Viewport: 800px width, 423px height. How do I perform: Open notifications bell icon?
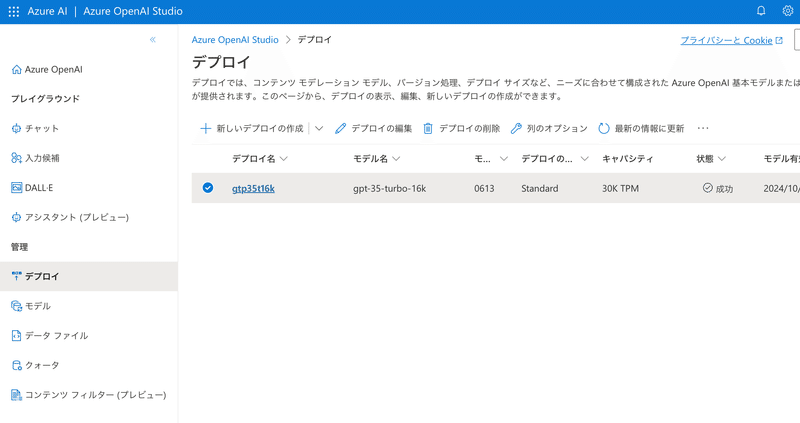761,11
